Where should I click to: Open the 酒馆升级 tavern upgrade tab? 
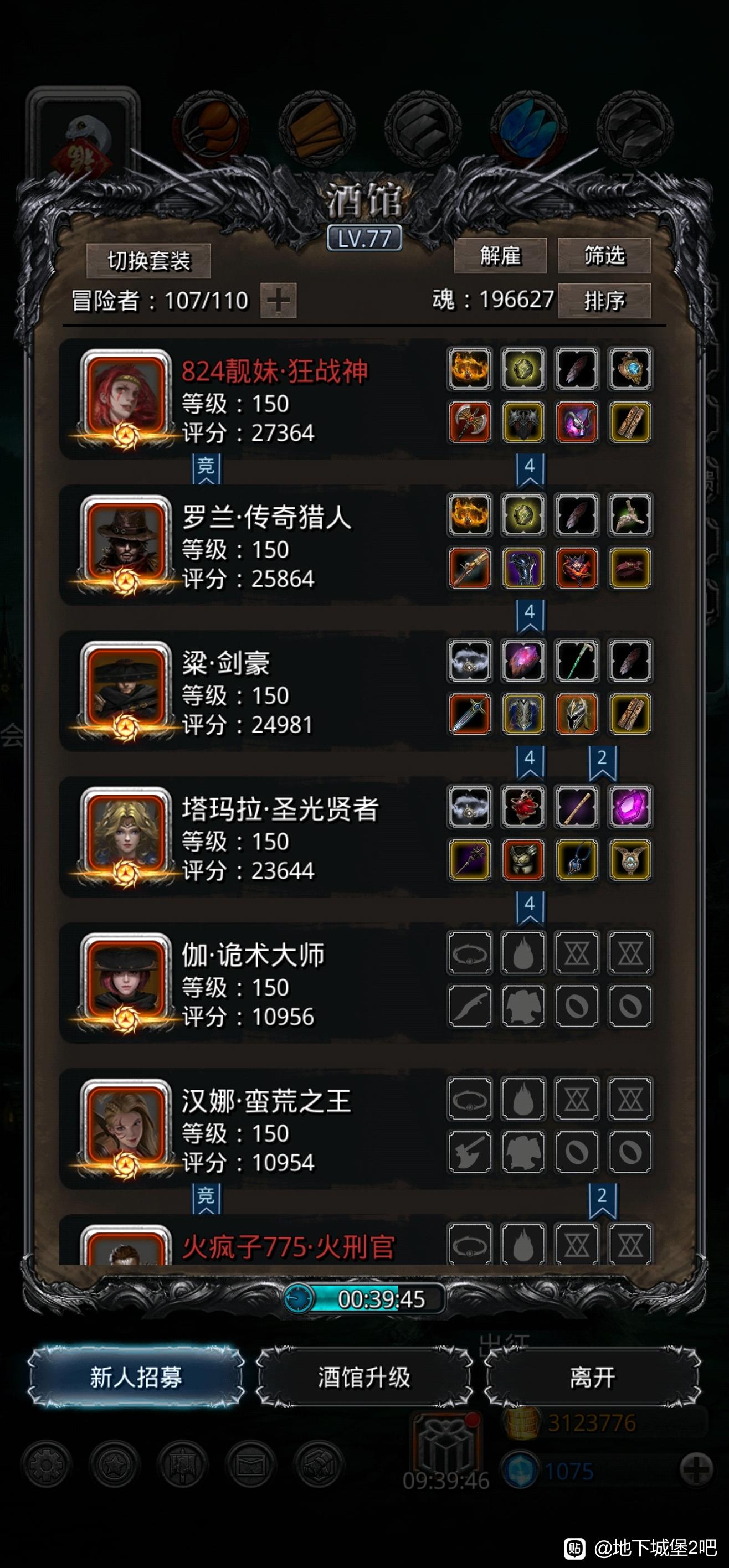click(x=364, y=1377)
